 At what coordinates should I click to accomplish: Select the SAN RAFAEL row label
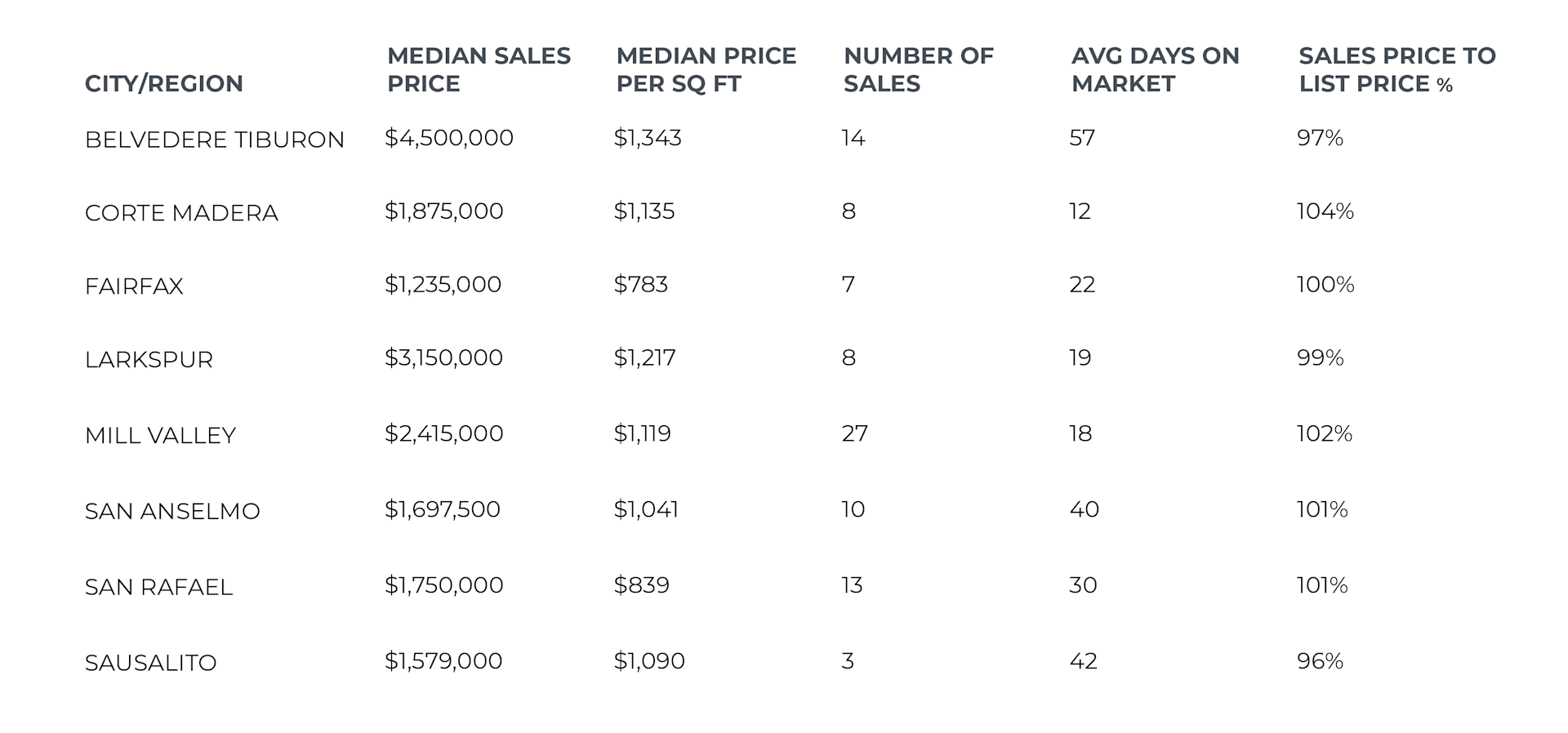tap(158, 588)
